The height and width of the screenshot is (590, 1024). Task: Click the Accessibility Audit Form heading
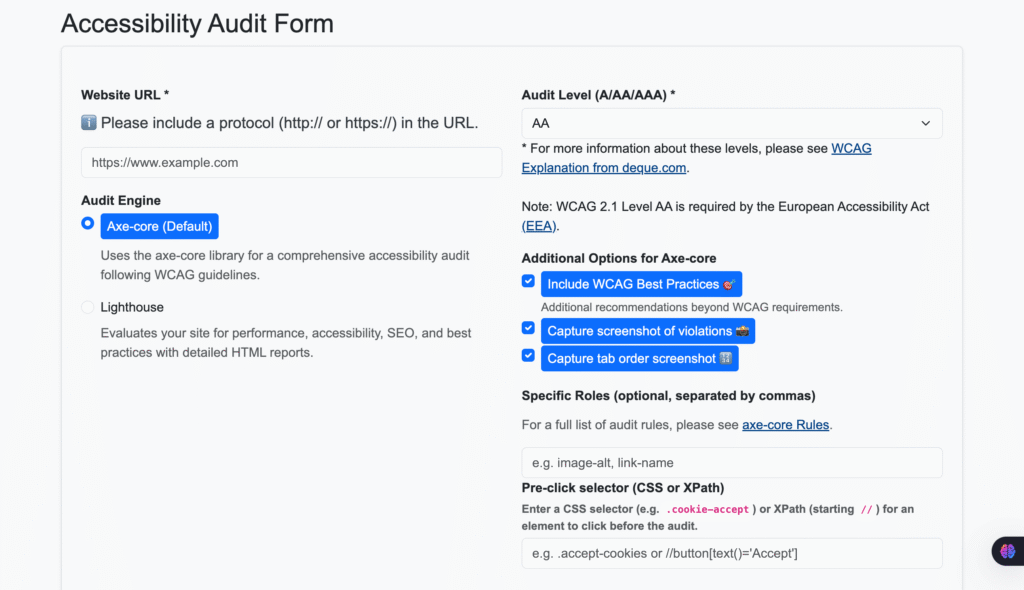pos(197,24)
